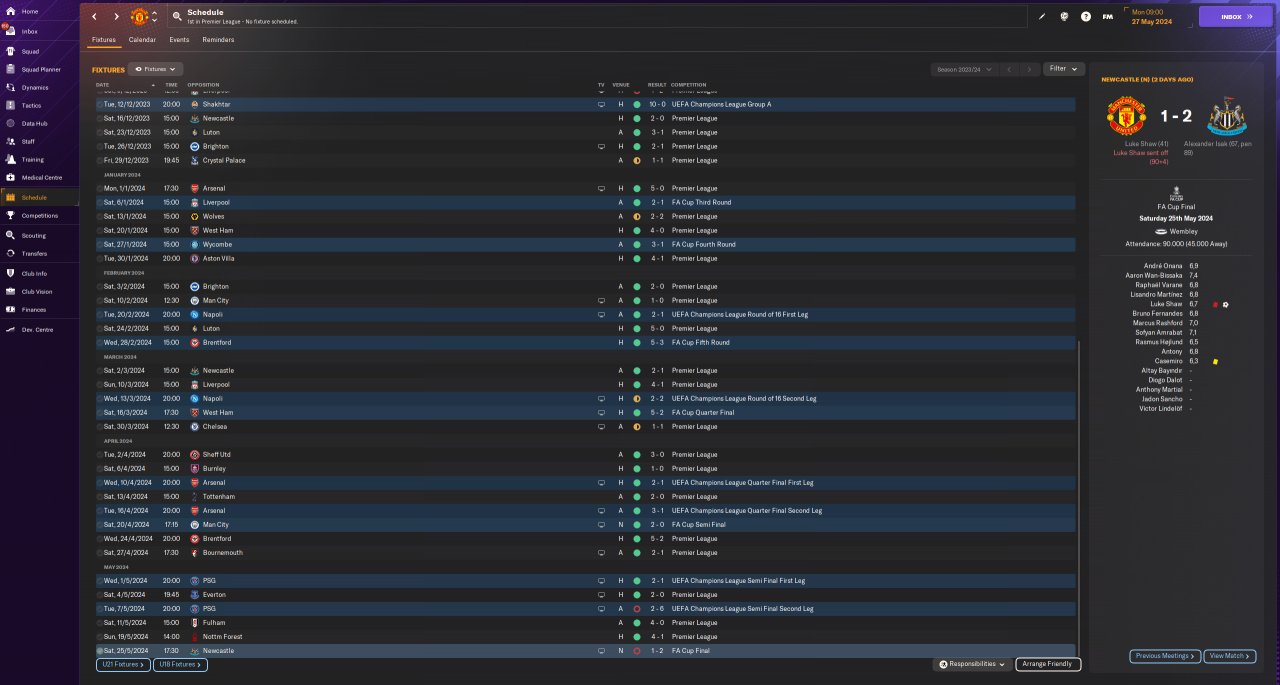Viewport: 1280px width, 685px height.
Task: Switch to the Events tab
Action: [x=179, y=40]
